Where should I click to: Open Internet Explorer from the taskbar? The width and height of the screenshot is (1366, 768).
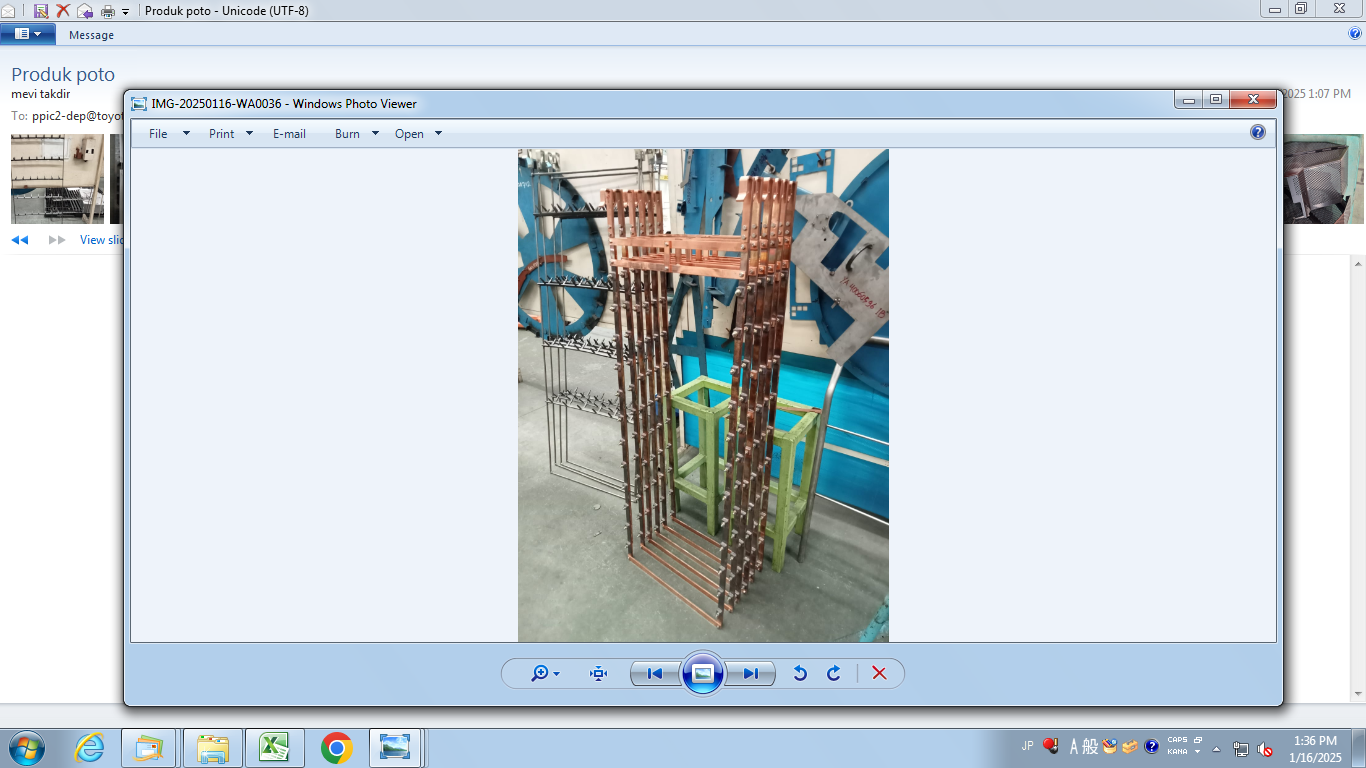point(89,748)
